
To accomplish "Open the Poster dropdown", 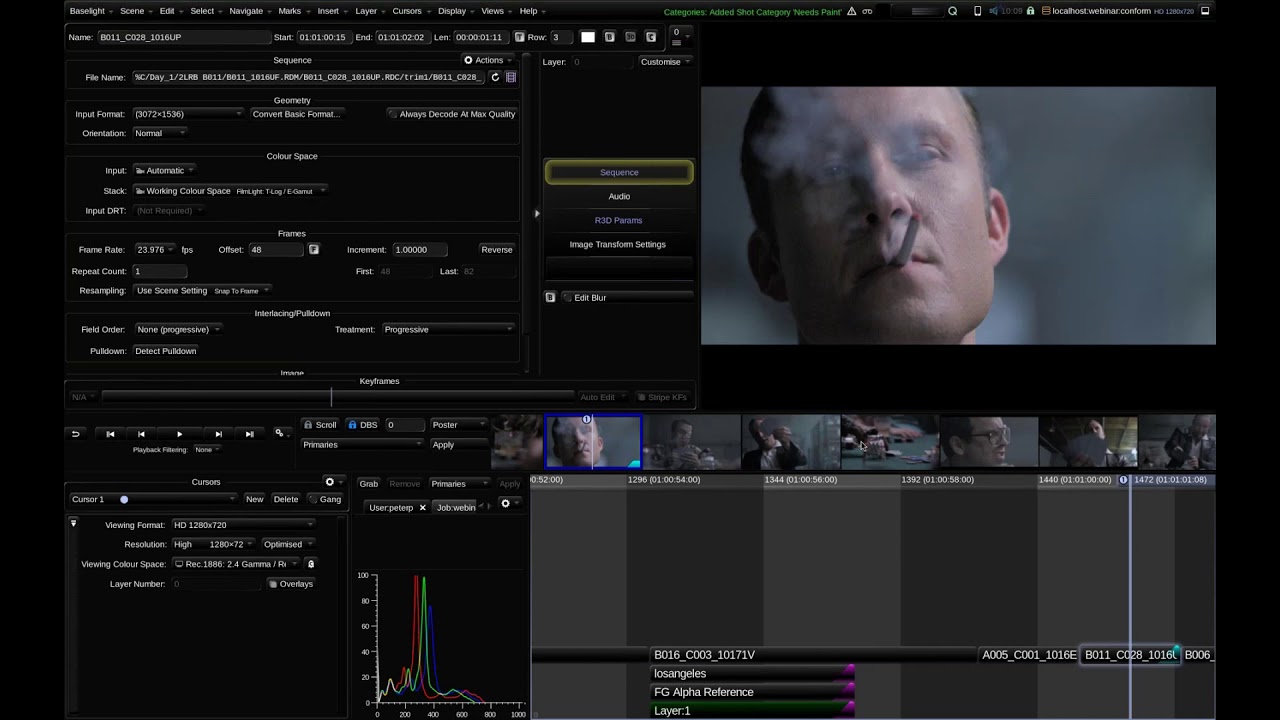I will coord(459,425).
